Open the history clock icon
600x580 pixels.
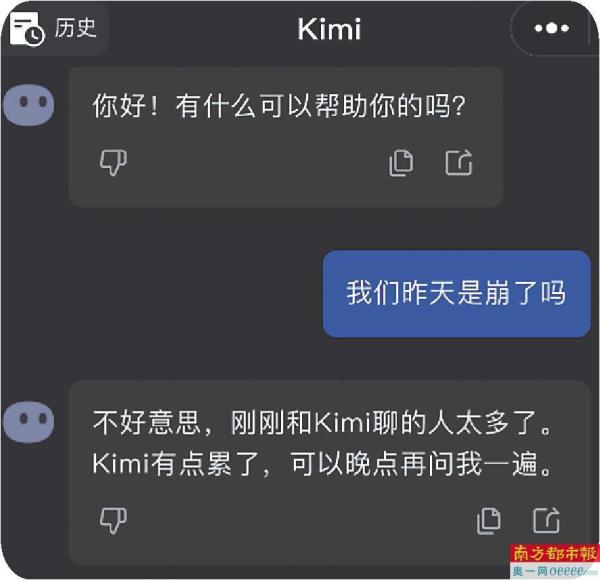(x=27, y=28)
